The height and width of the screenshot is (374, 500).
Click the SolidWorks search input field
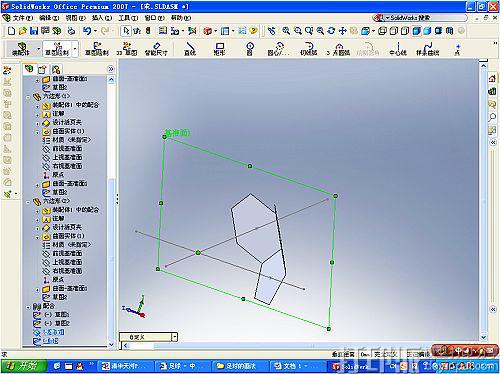pyautogui.click(x=428, y=18)
